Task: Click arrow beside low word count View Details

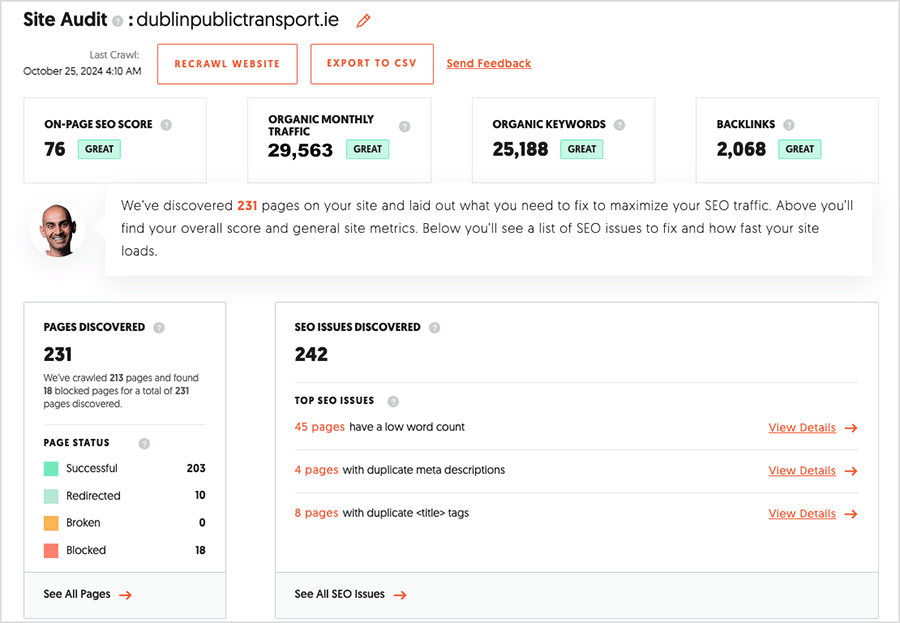Action: coord(851,428)
